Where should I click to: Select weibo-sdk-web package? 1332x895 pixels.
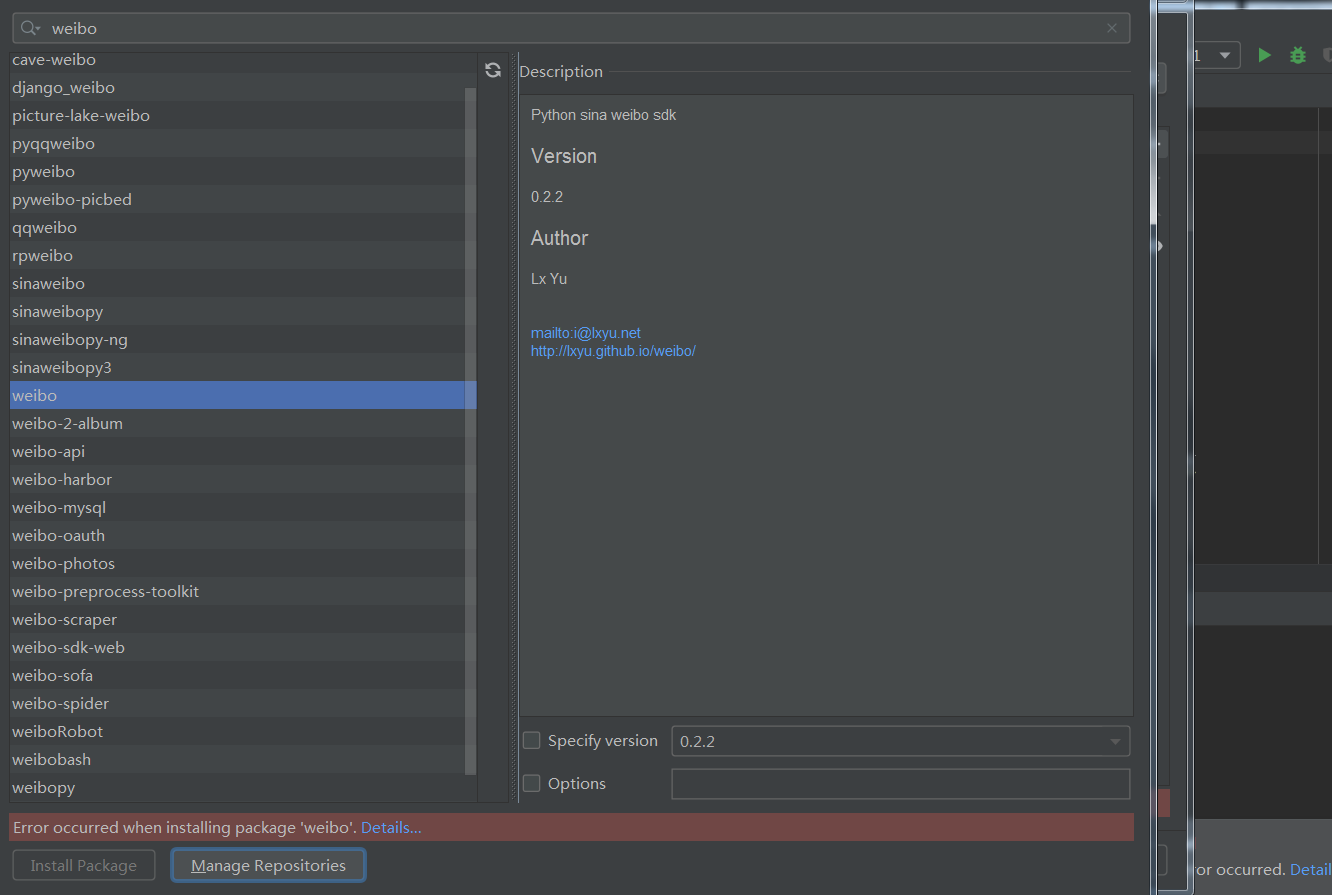tap(243, 647)
